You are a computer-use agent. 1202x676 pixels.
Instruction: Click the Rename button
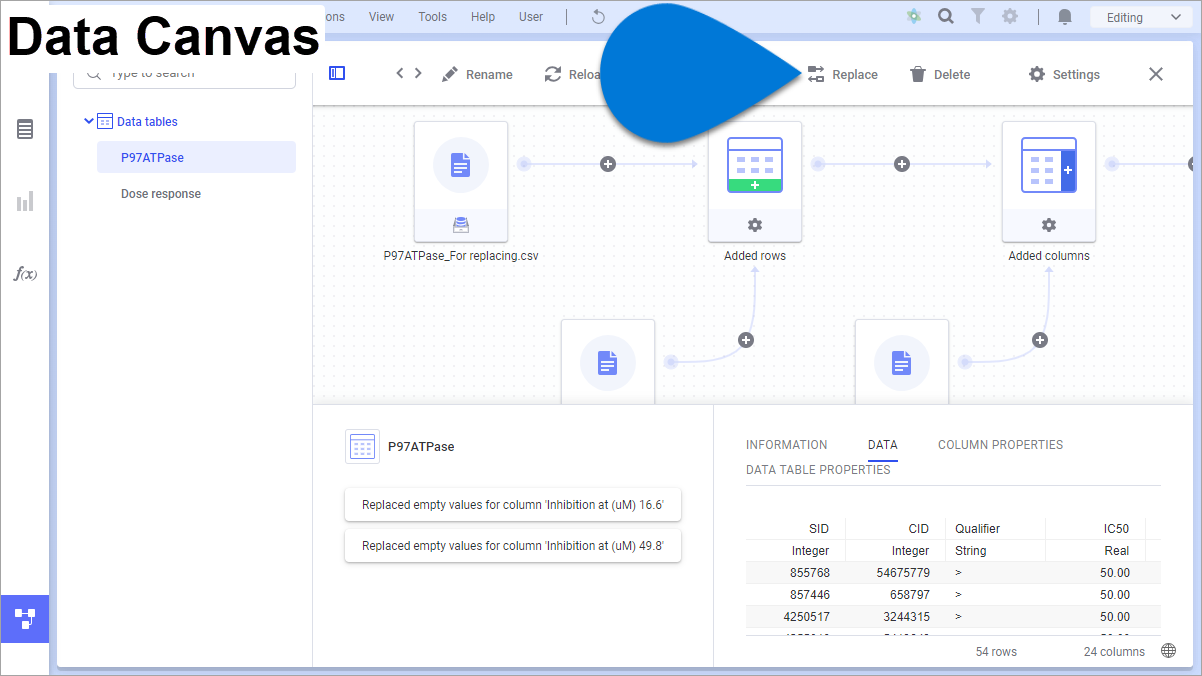tap(477, 74)
